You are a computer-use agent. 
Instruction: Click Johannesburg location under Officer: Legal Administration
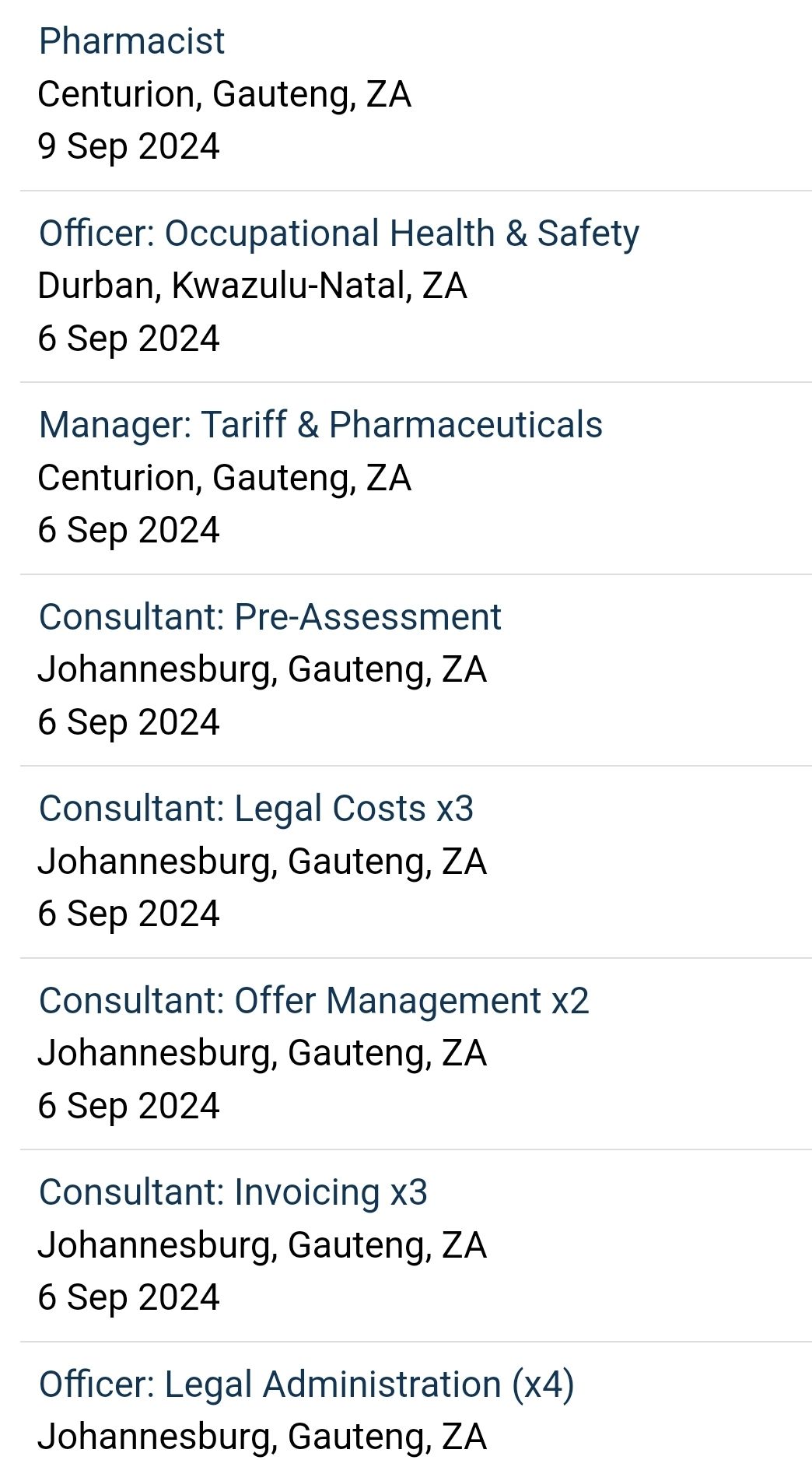[262, 1437]
